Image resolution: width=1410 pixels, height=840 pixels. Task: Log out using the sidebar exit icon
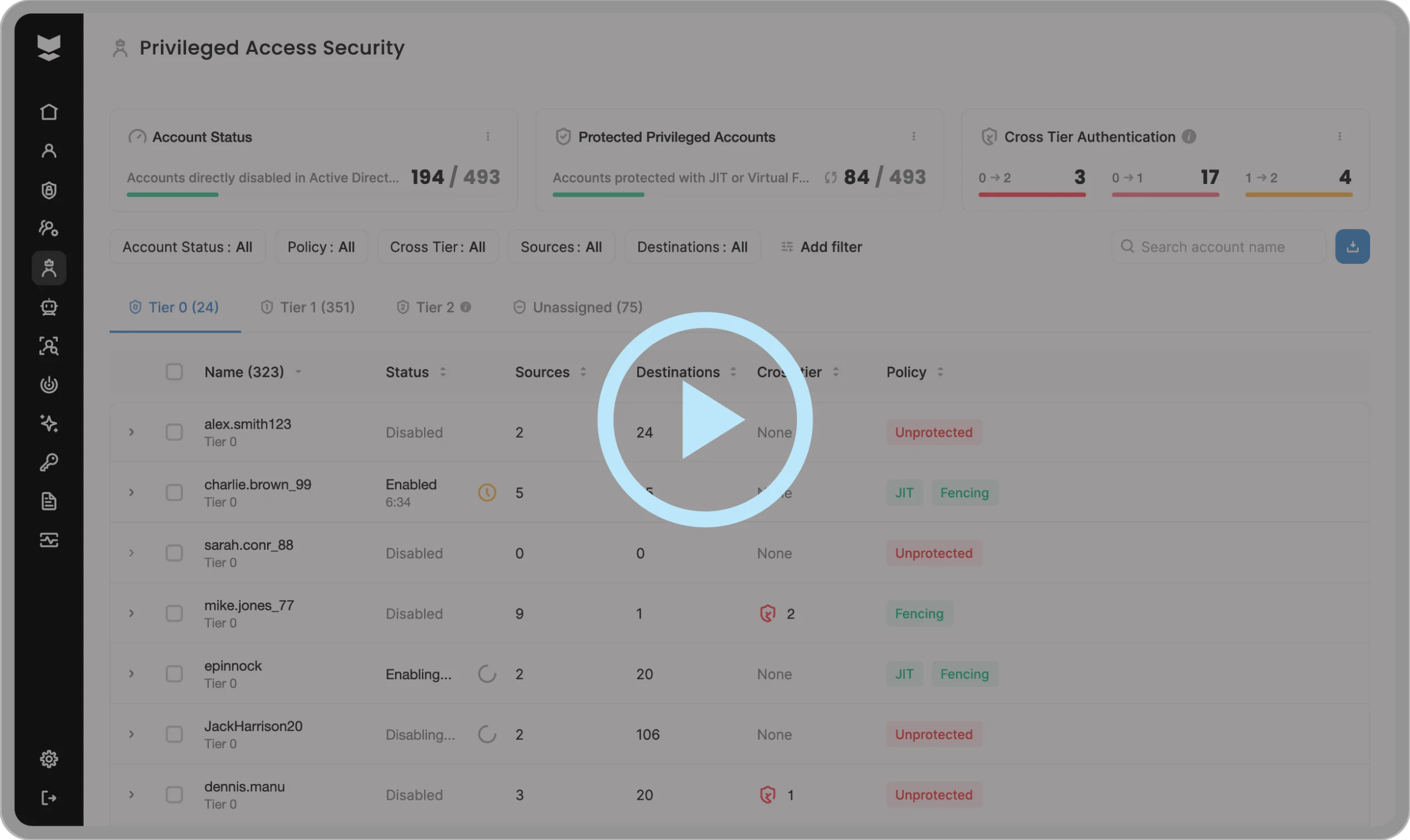(49, 798)
